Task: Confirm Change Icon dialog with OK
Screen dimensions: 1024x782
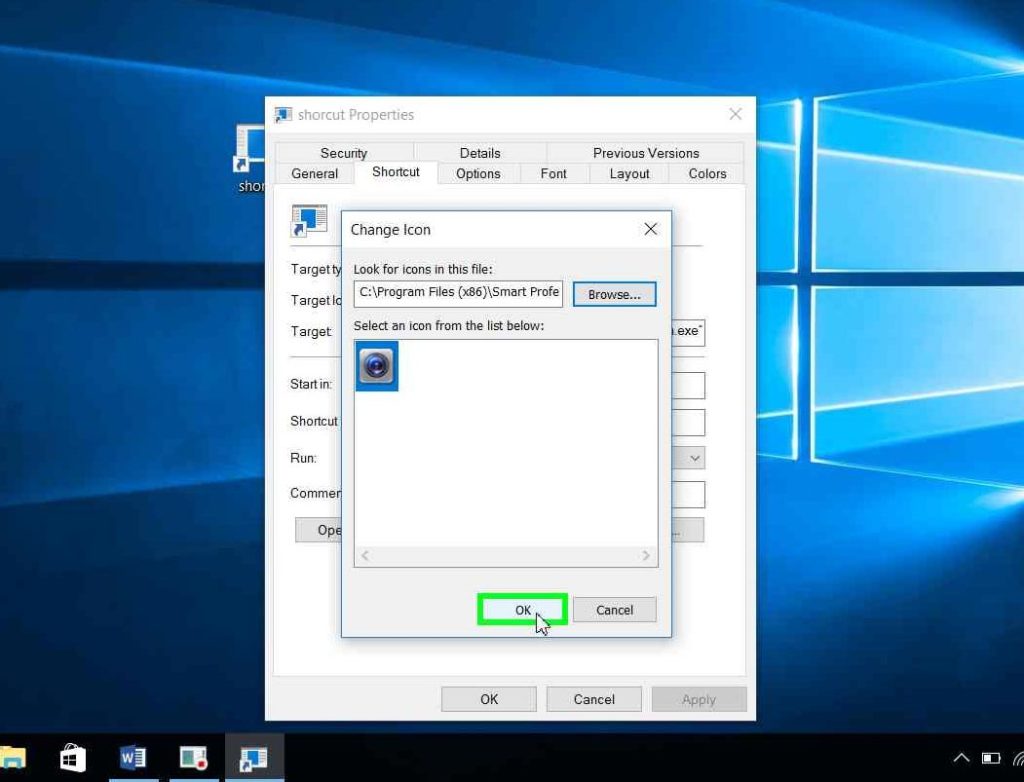Action: point(522,610)
